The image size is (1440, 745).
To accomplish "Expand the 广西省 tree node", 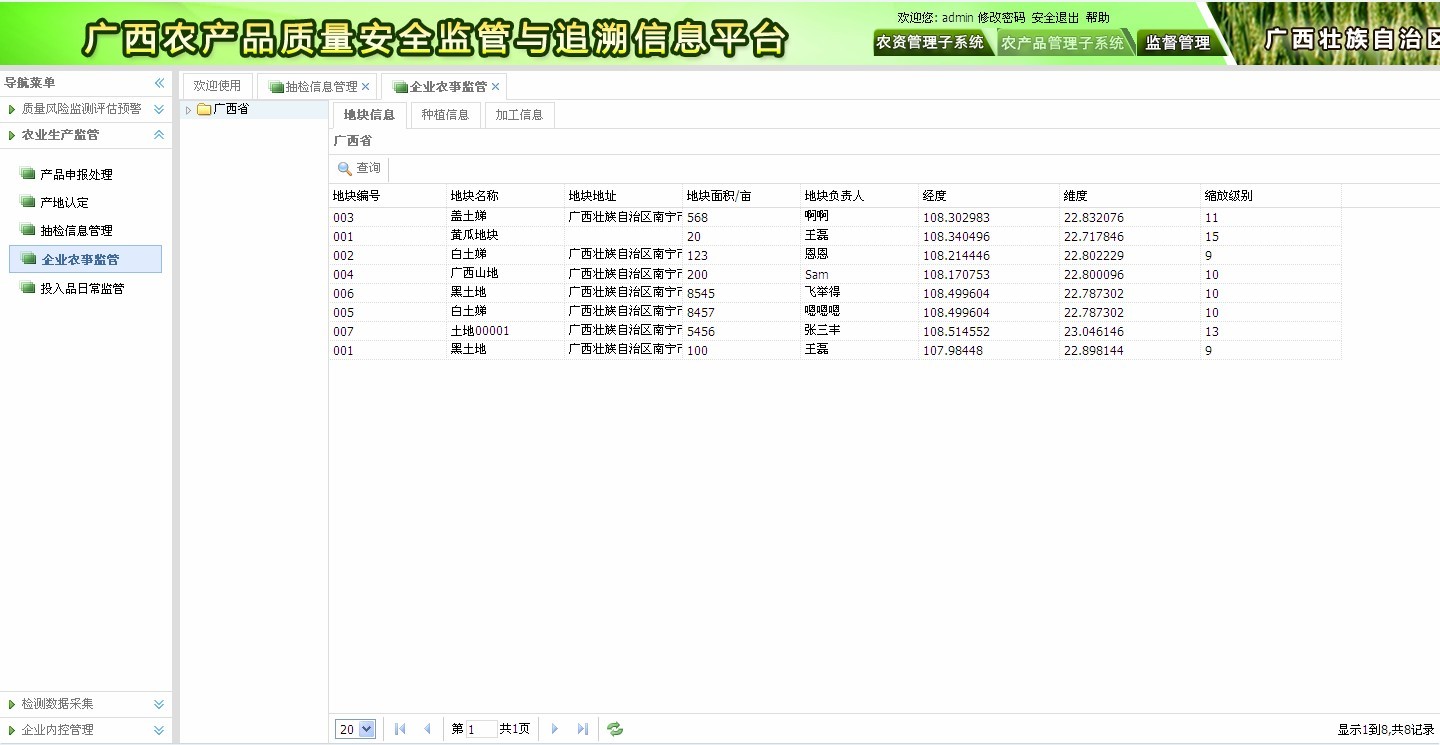I will click(188, 110).
